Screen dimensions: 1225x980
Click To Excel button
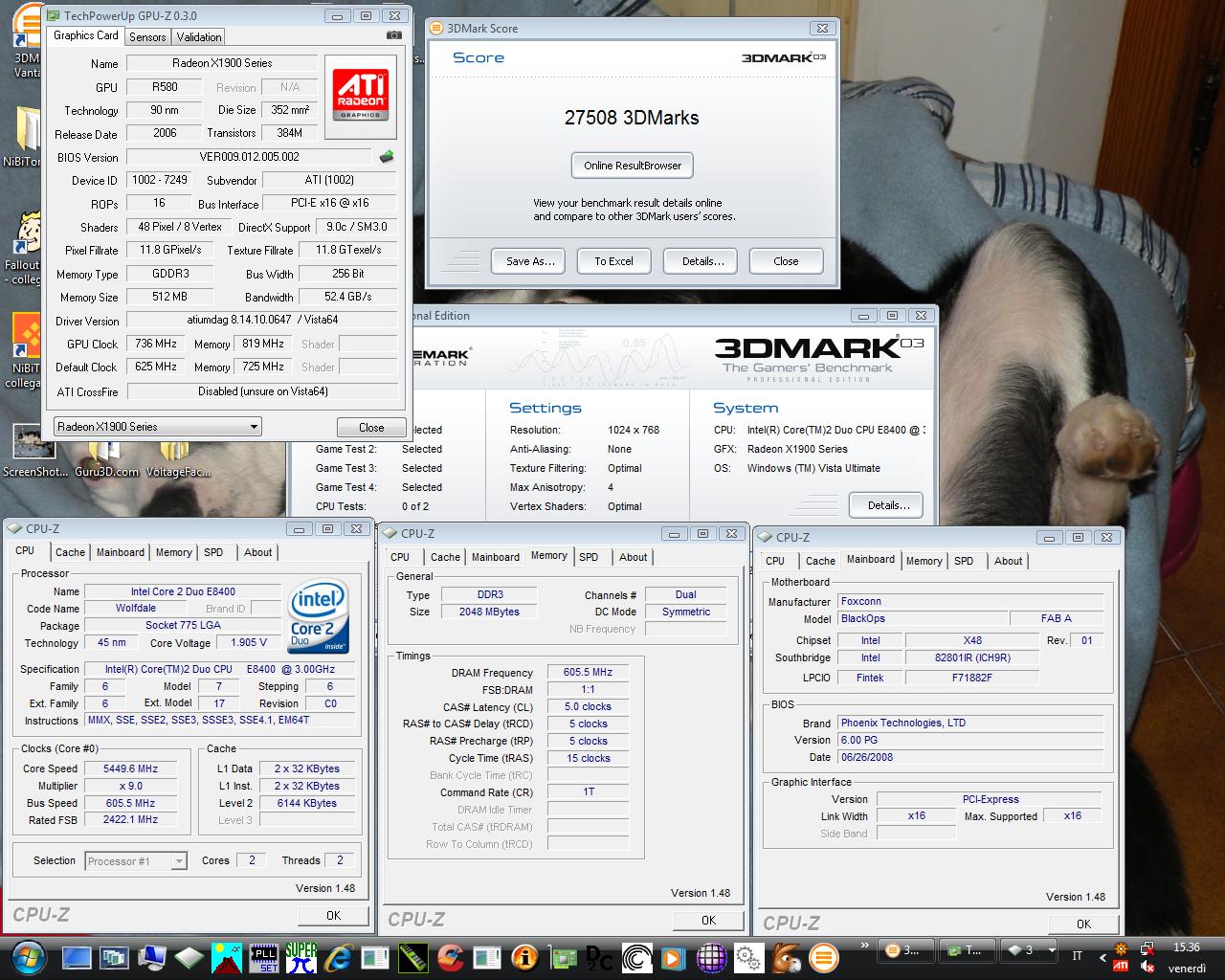(613, 261)
